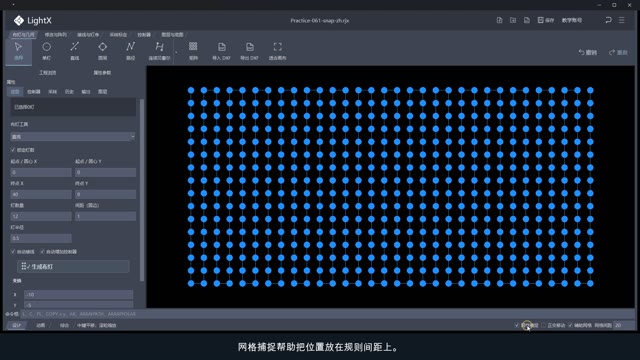640x360 pixels.
Task: Choose the straight line layout tool
Action: (x=74, y=51)
